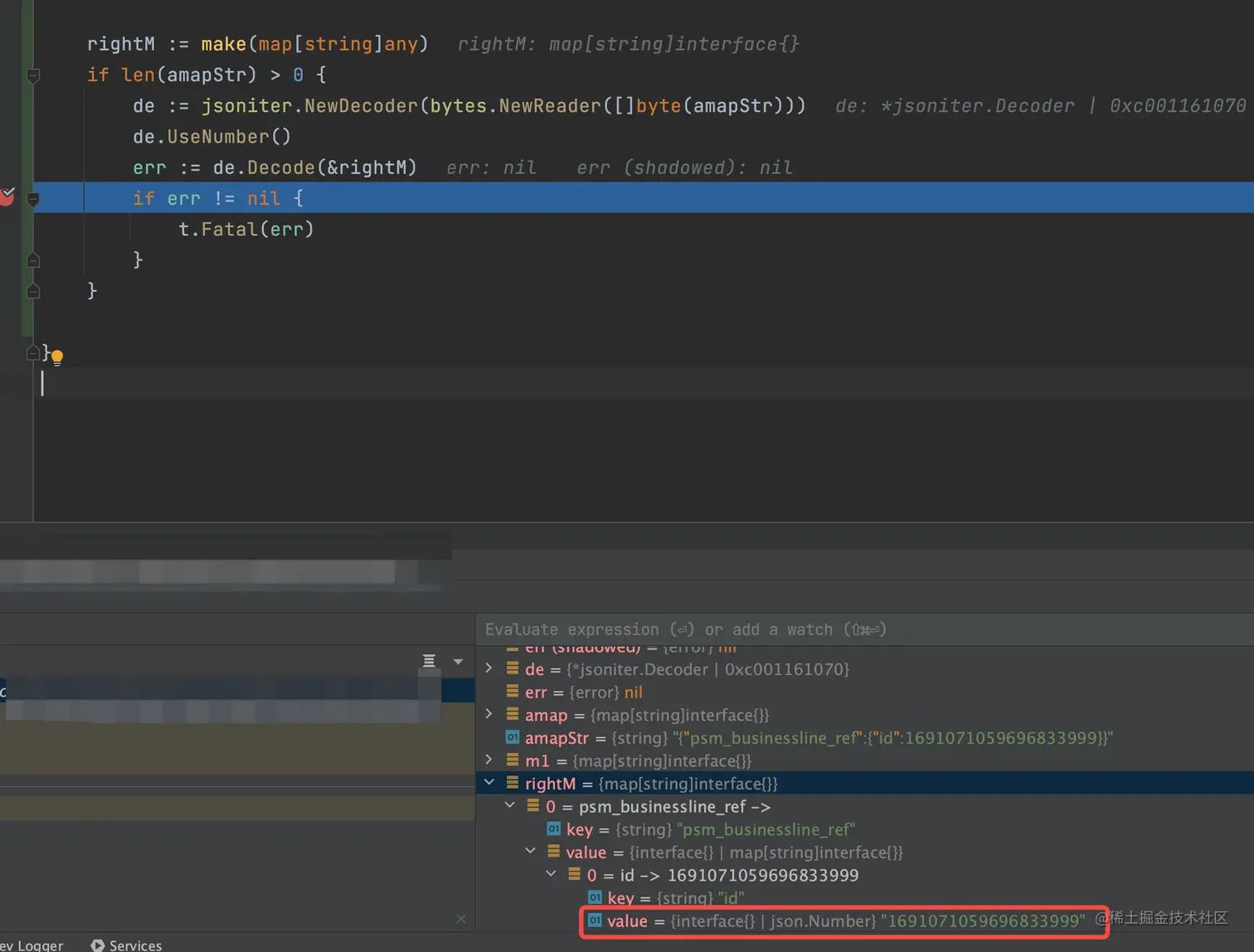Screen dimensions: 1254x952
Task: Collapse the '0 = psm_businessline_ref' entry
Action: click(x=509, y=806)
